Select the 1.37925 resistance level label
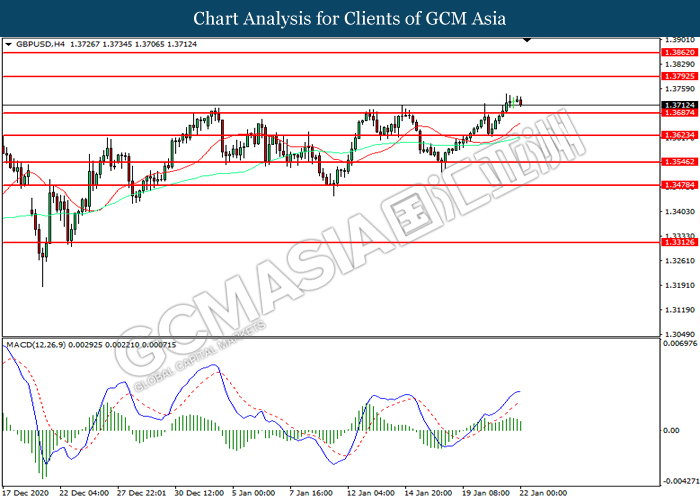 click(679, 76)
